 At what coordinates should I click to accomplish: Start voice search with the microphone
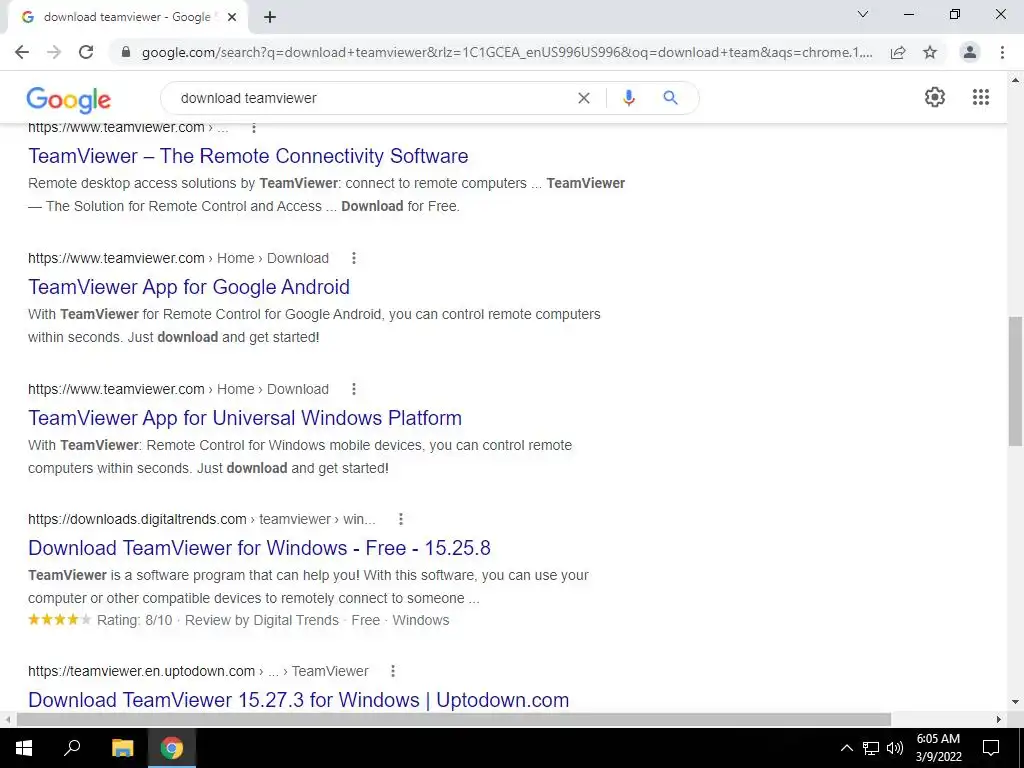[628, 98]
